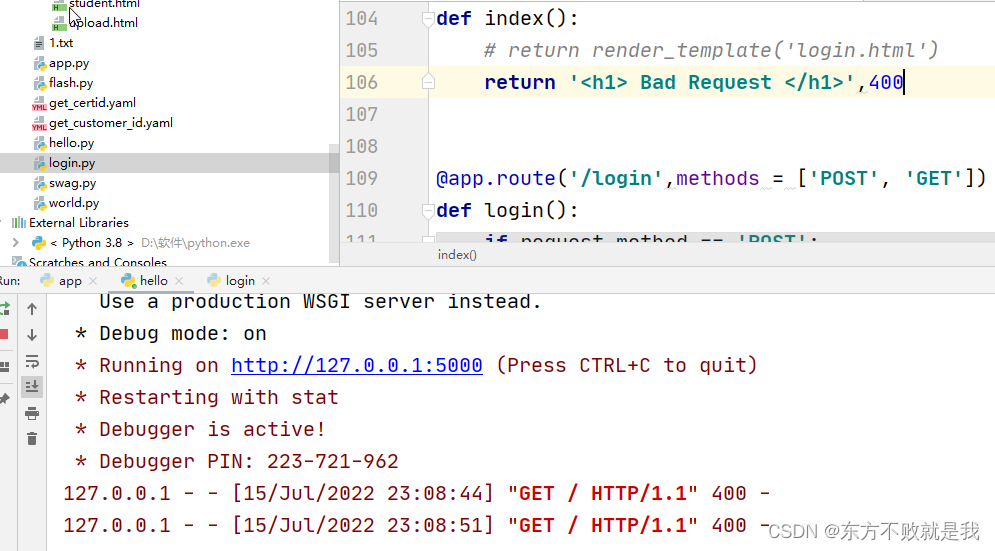Open get_certid.yaml file

(93, 103)
